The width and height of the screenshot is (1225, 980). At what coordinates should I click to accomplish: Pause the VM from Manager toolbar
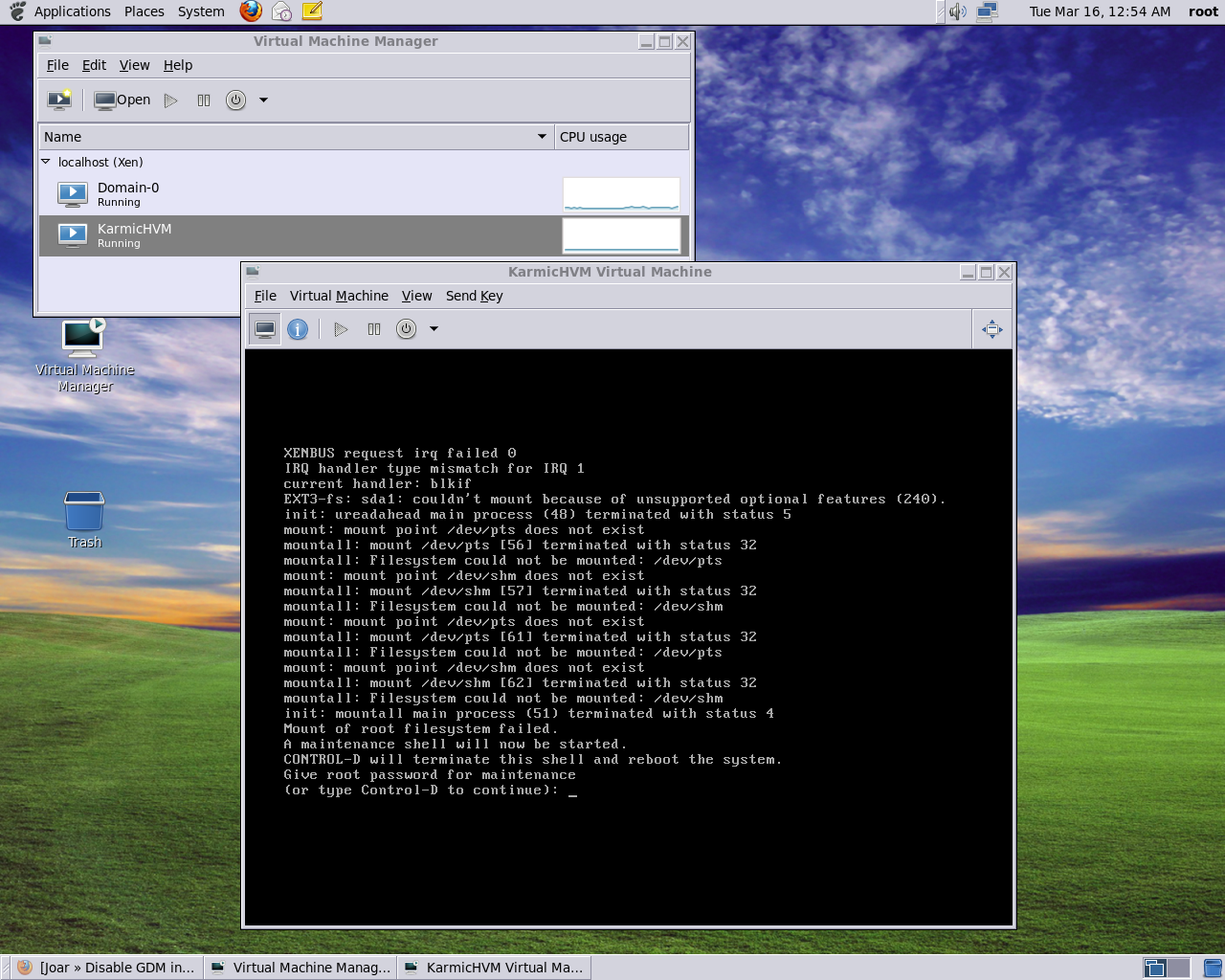[204, 100]
